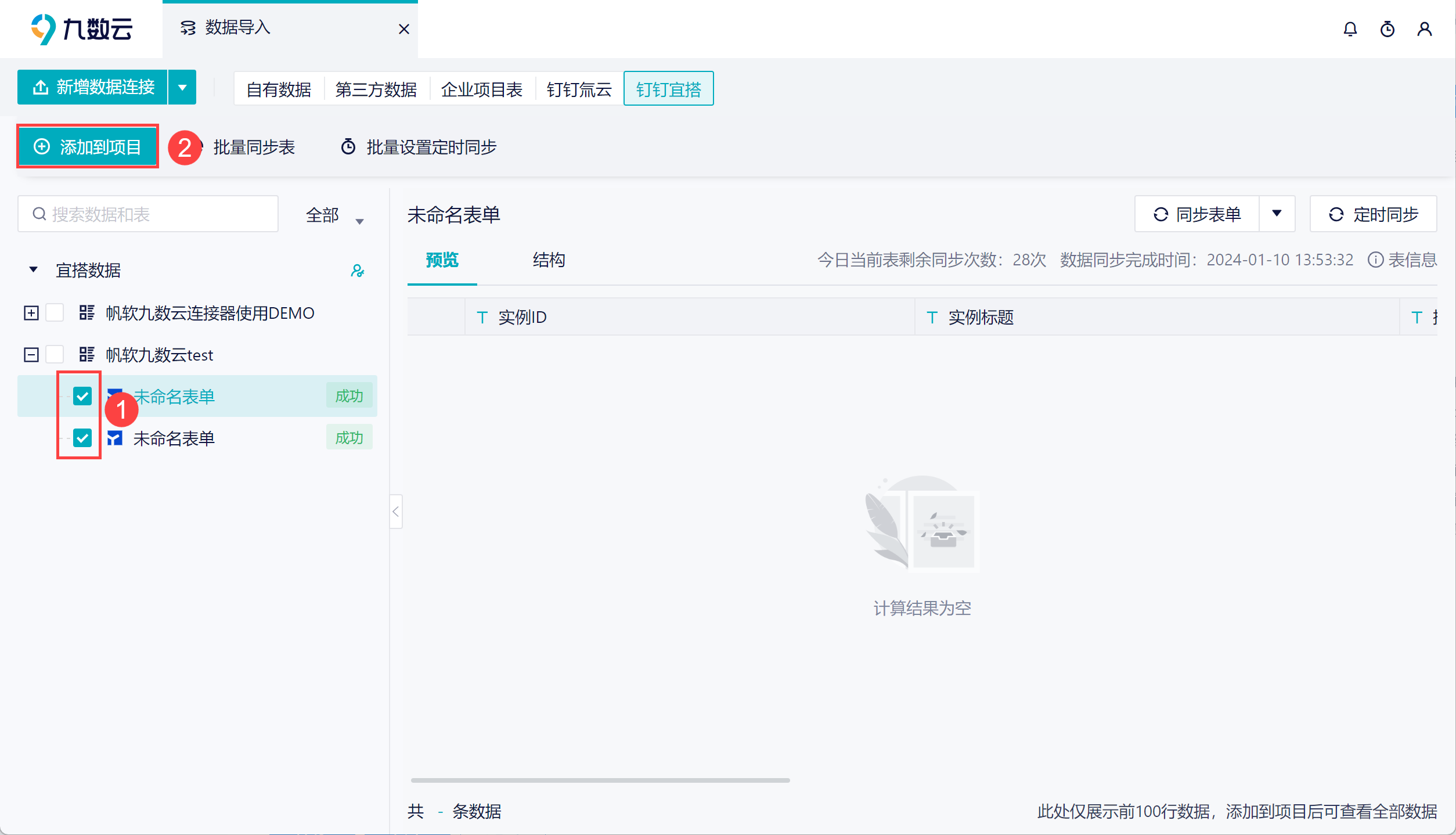Collapse the left panel with arrow handle
1456x835 pixels.
coord(396,512)
